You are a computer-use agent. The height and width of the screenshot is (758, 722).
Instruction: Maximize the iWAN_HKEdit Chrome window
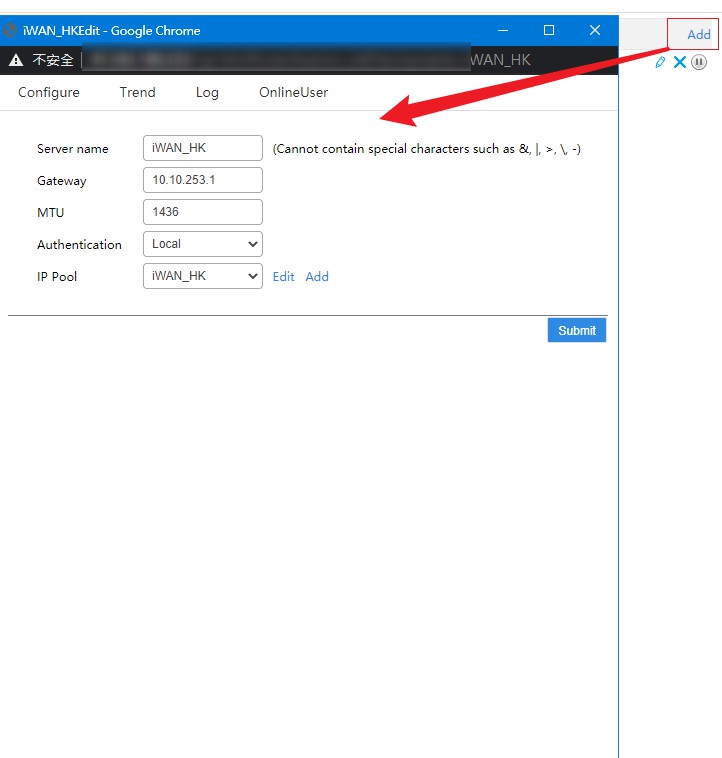549,30
